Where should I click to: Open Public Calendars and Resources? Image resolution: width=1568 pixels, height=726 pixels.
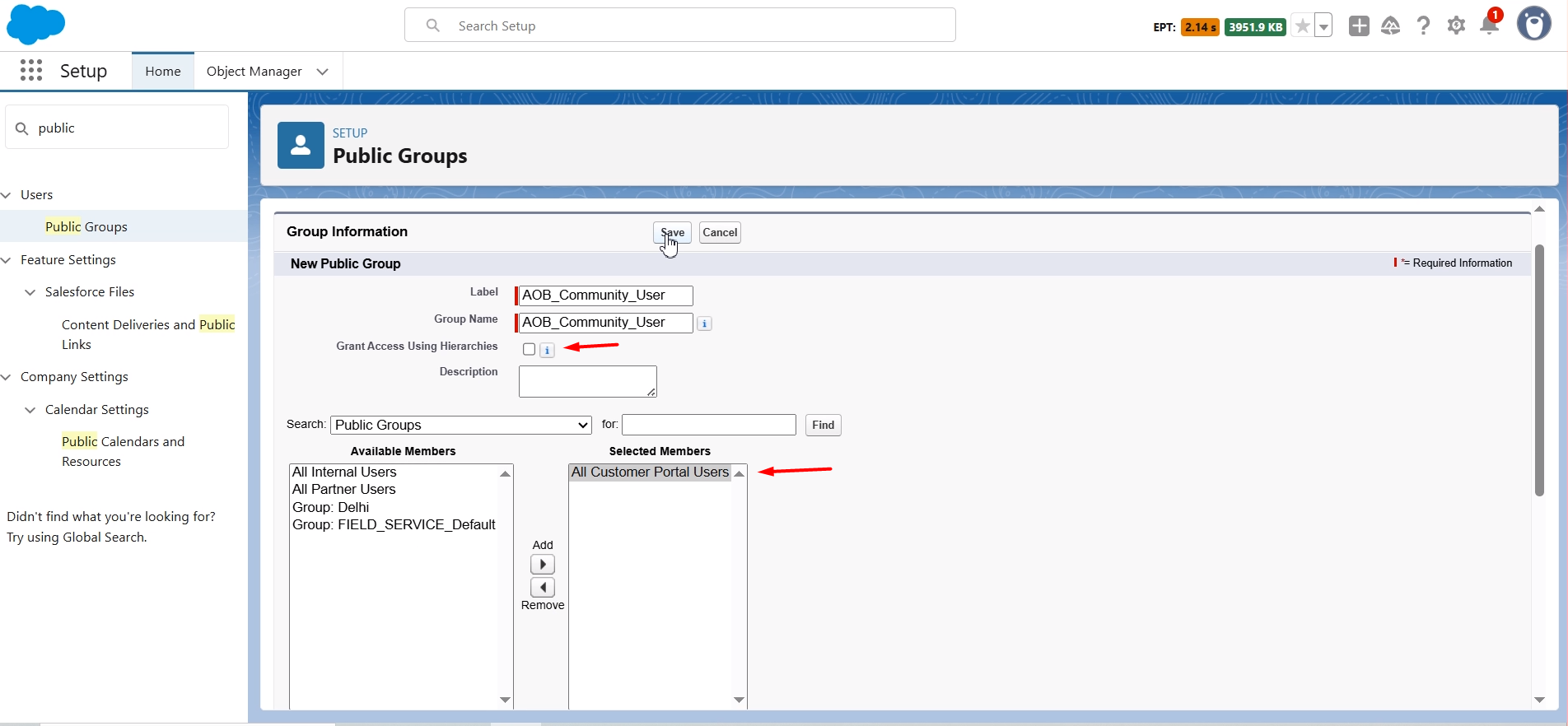124,451
